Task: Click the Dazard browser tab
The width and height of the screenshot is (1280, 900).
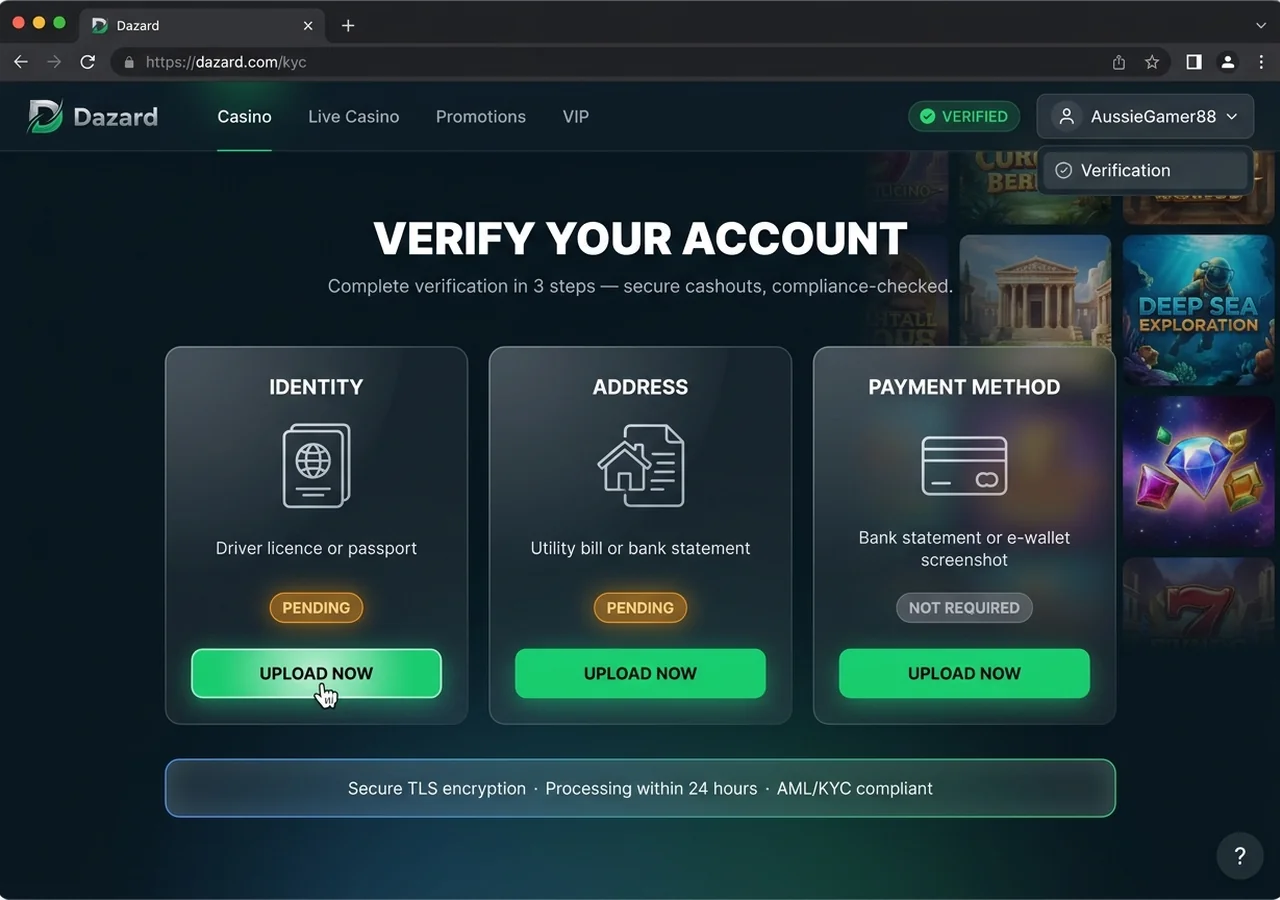Action: pos(200,25)
